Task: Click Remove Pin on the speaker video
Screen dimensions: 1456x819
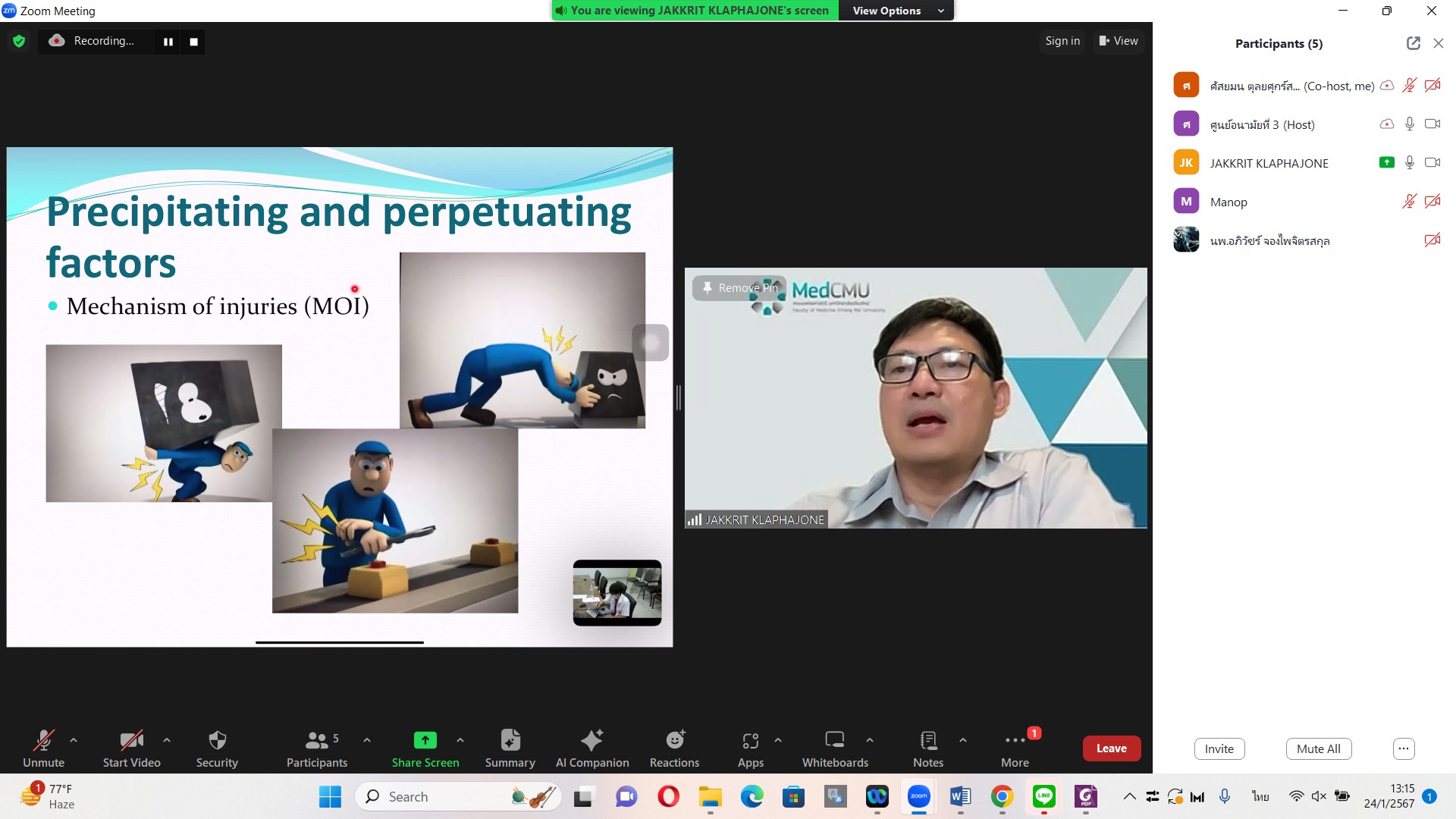Action: click(x=740, y=288)
